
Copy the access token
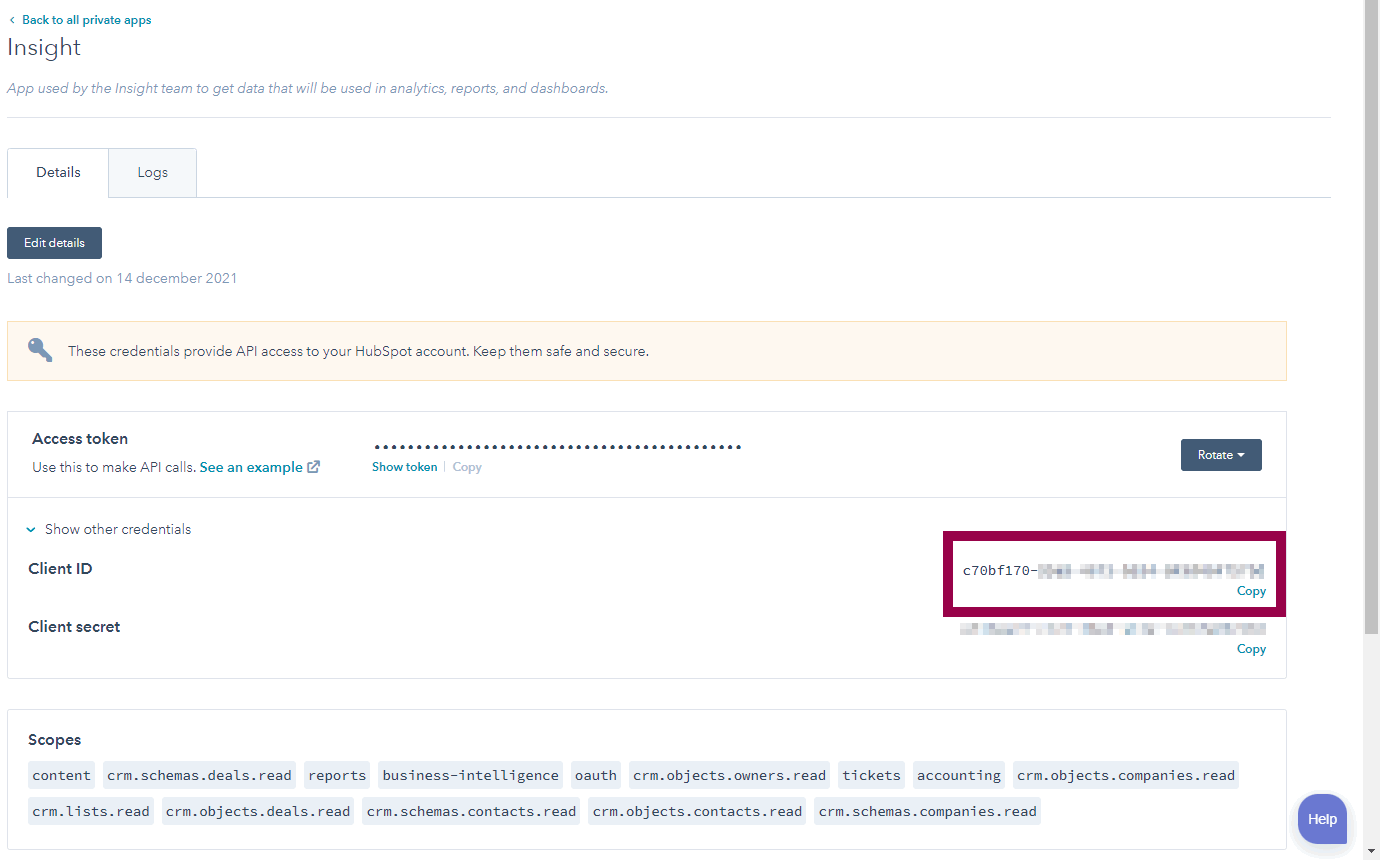click(466, 467)
